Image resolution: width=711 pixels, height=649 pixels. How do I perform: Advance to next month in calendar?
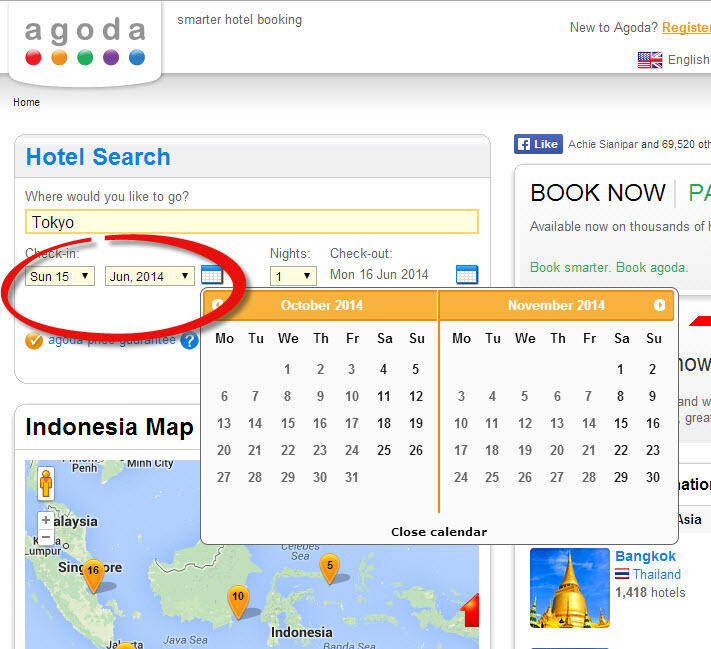point(659,305)
